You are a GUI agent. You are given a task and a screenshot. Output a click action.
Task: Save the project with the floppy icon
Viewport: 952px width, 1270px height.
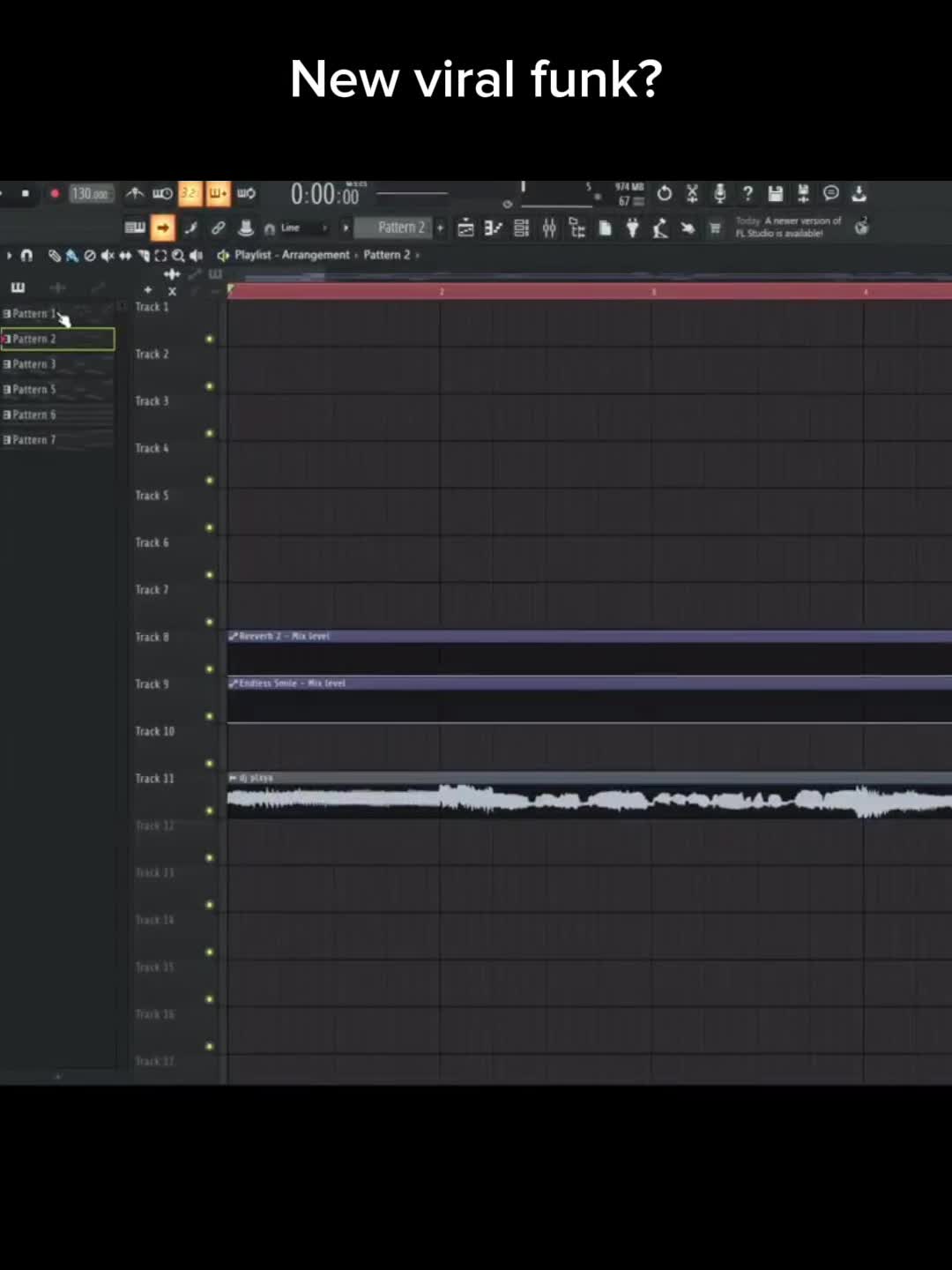(776, 193)
